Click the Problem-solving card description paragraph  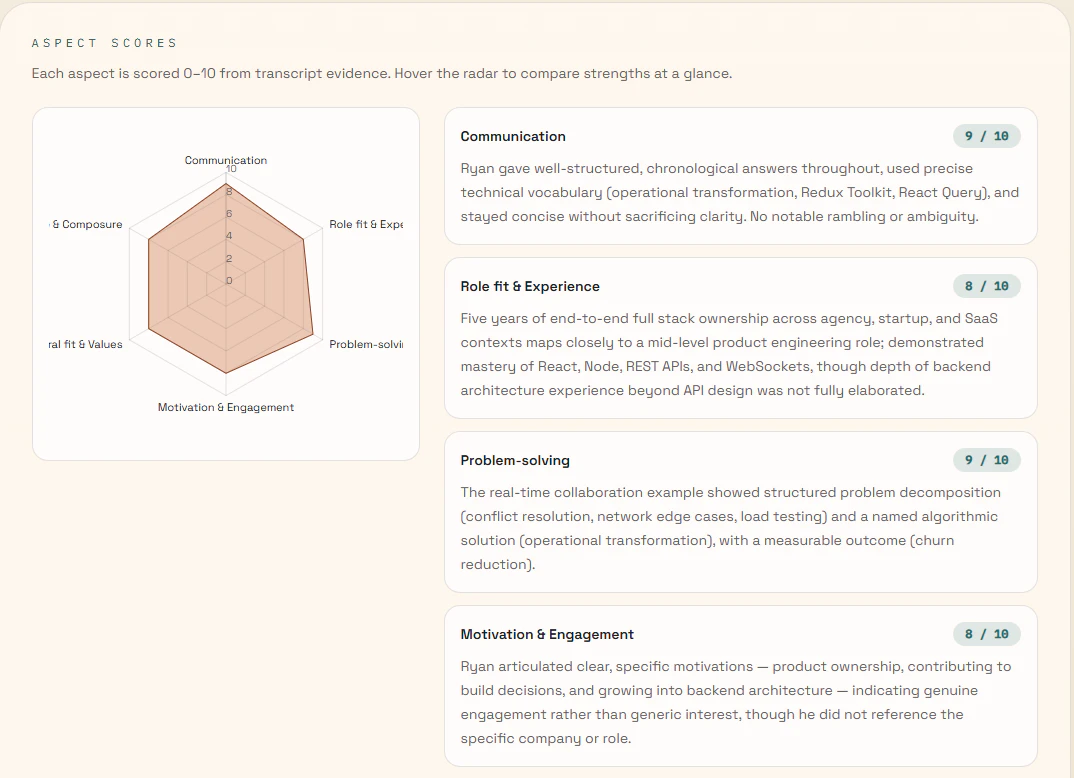(732, 528)
